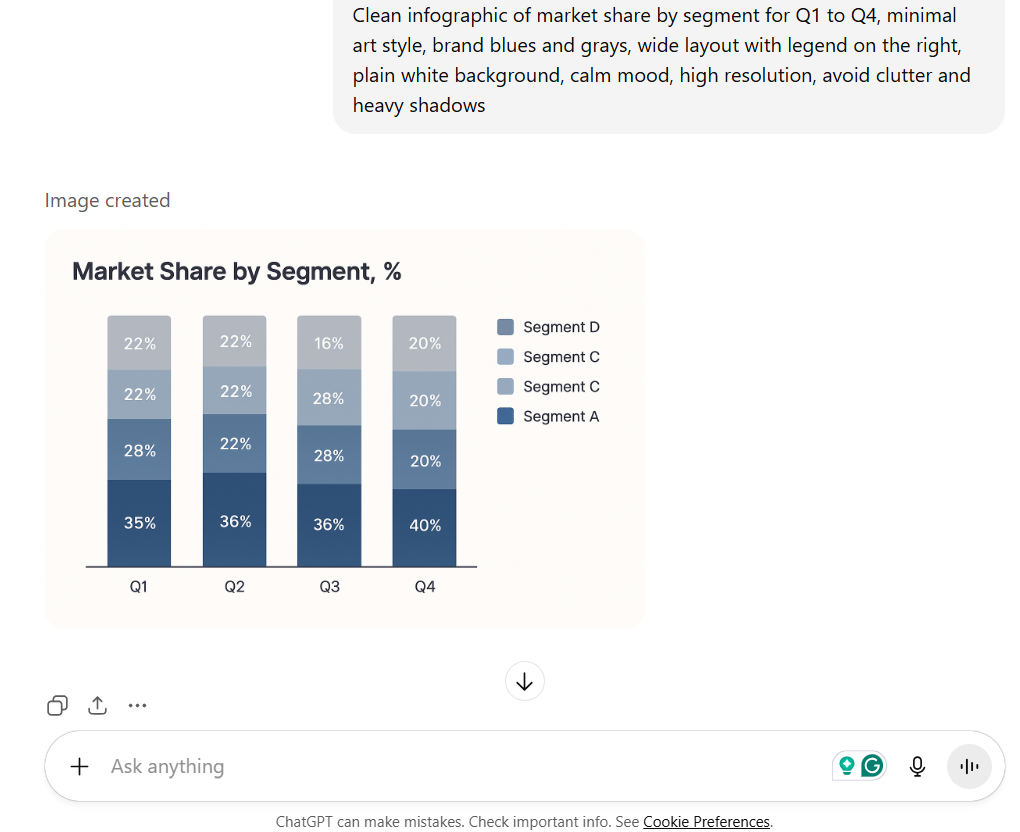Screen dimensions: 1020x832
Task: Click the user prompt message bubble
Action: [x=668, y=60]
